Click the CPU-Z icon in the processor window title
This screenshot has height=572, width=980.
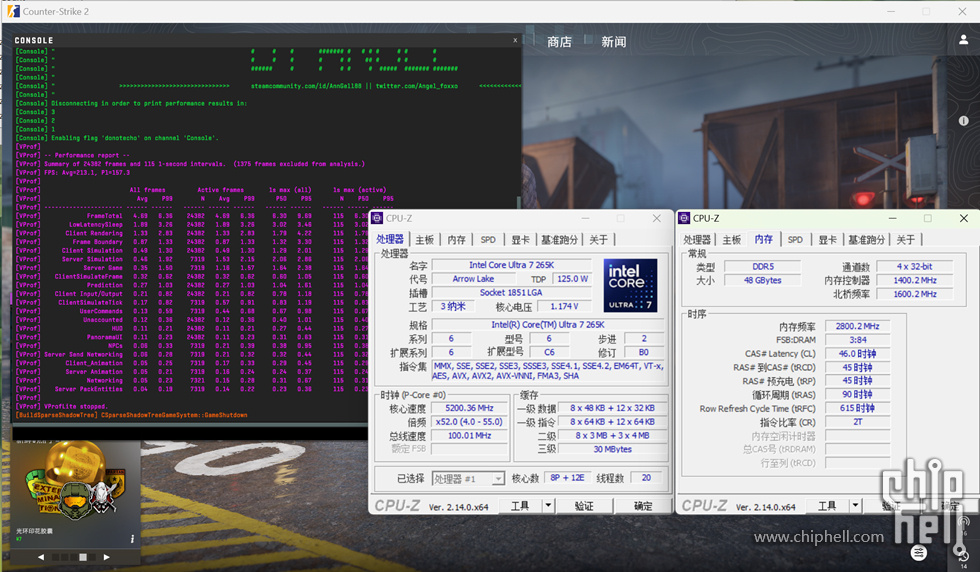(x=377, y=218)
